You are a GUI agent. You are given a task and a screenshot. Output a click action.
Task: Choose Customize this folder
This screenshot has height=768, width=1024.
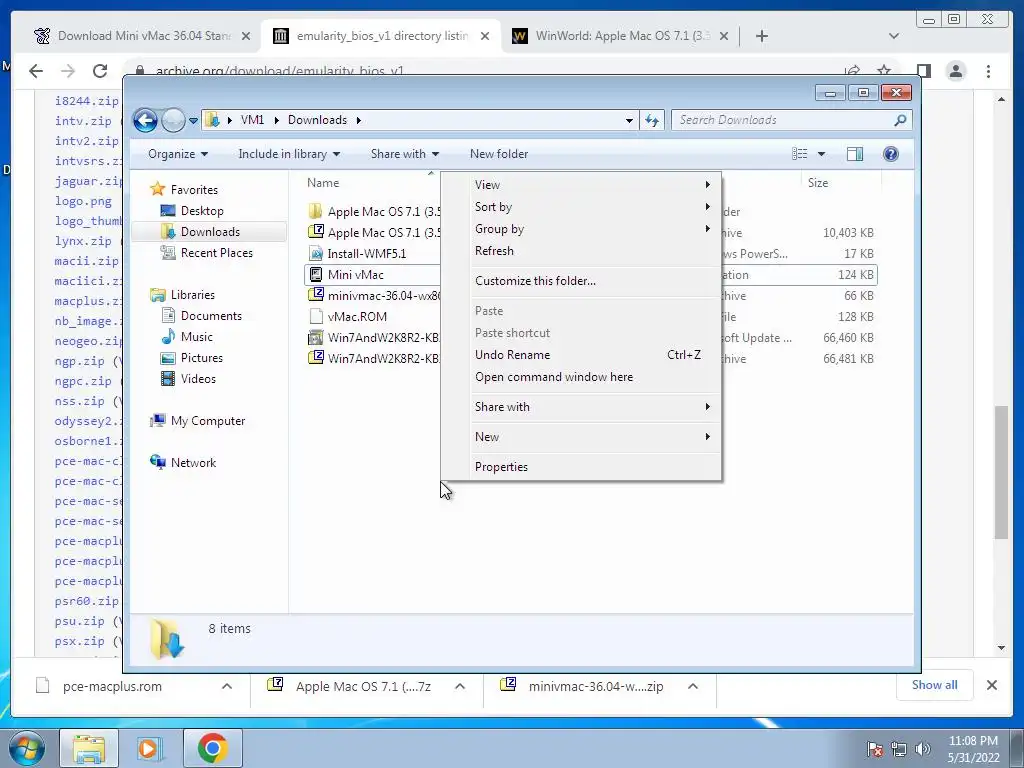click(581, 281)
